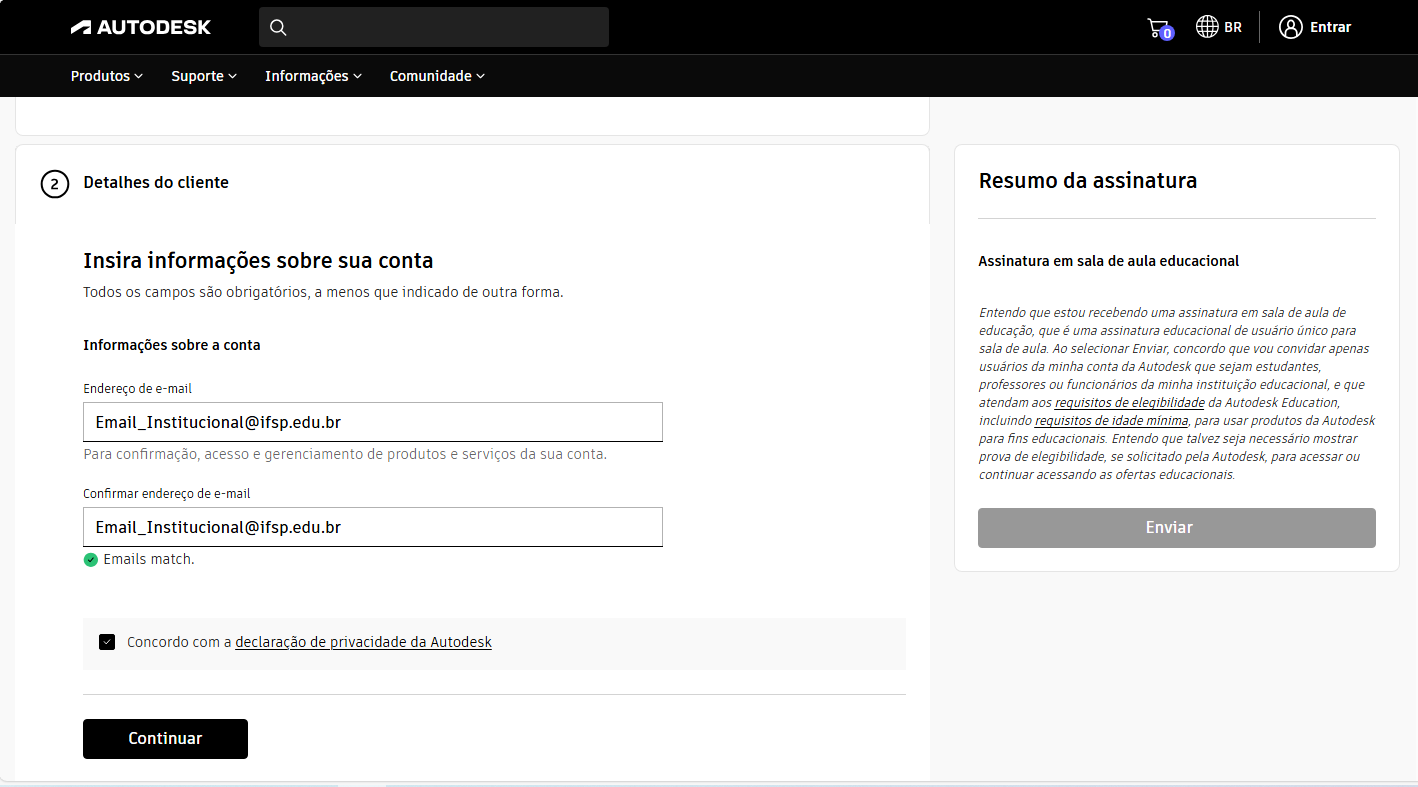The height and width of the screenshot is (787, 1418).
Task: Click the globe region icon
Action: tap(1207, 27)
